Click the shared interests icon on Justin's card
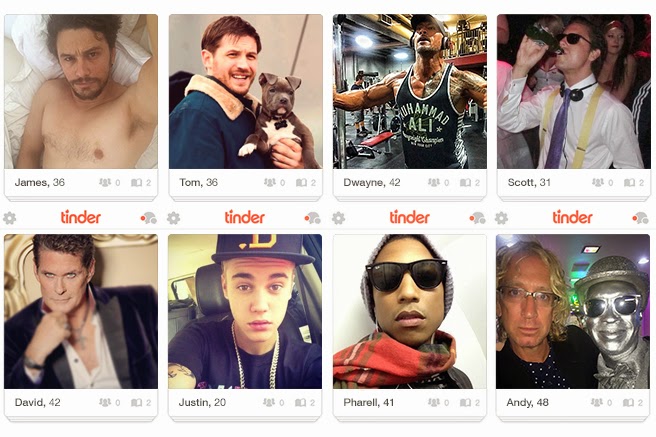 pos(300,402)
